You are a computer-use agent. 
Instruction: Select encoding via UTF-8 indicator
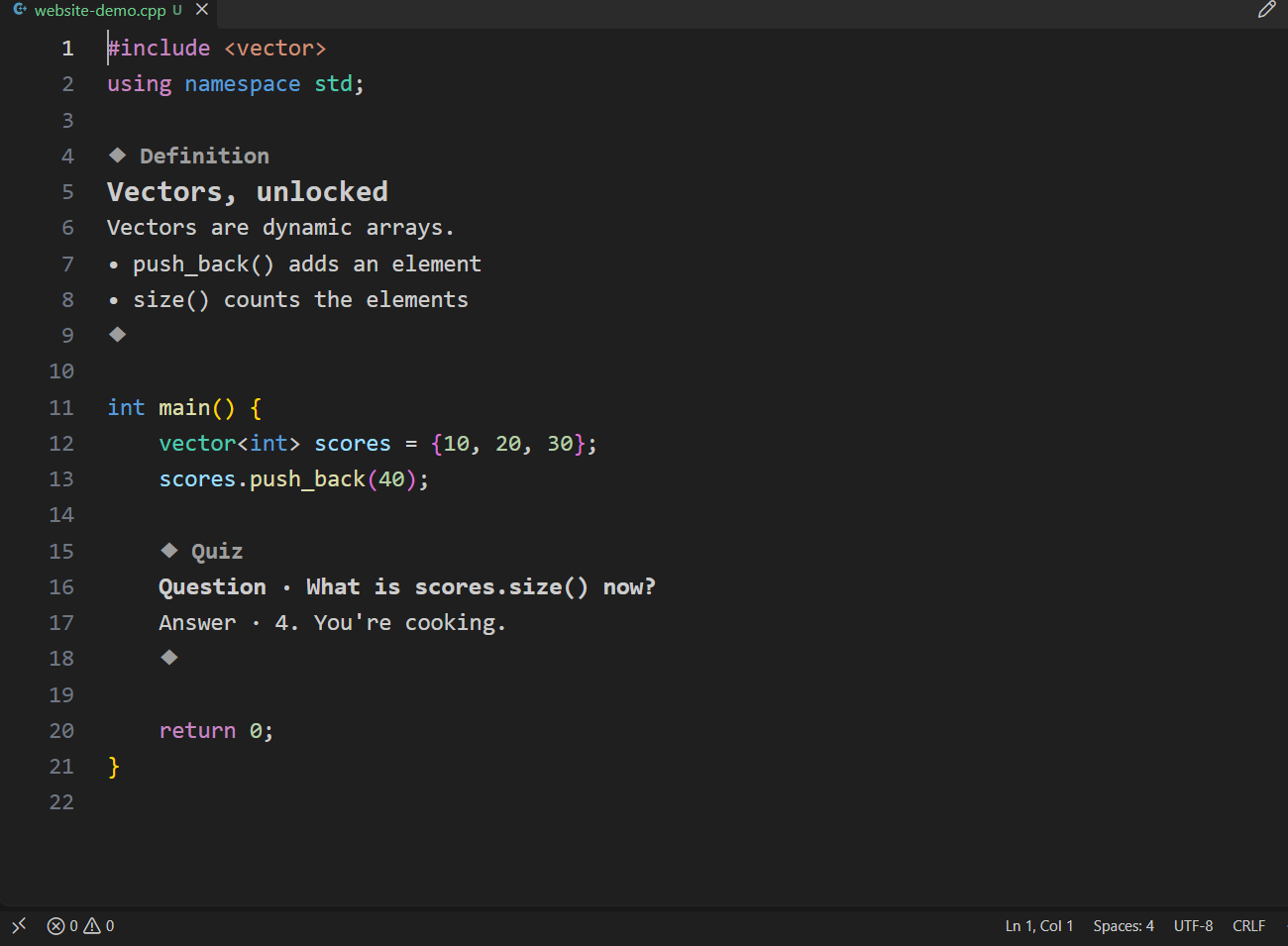[x=1193, y=925]
